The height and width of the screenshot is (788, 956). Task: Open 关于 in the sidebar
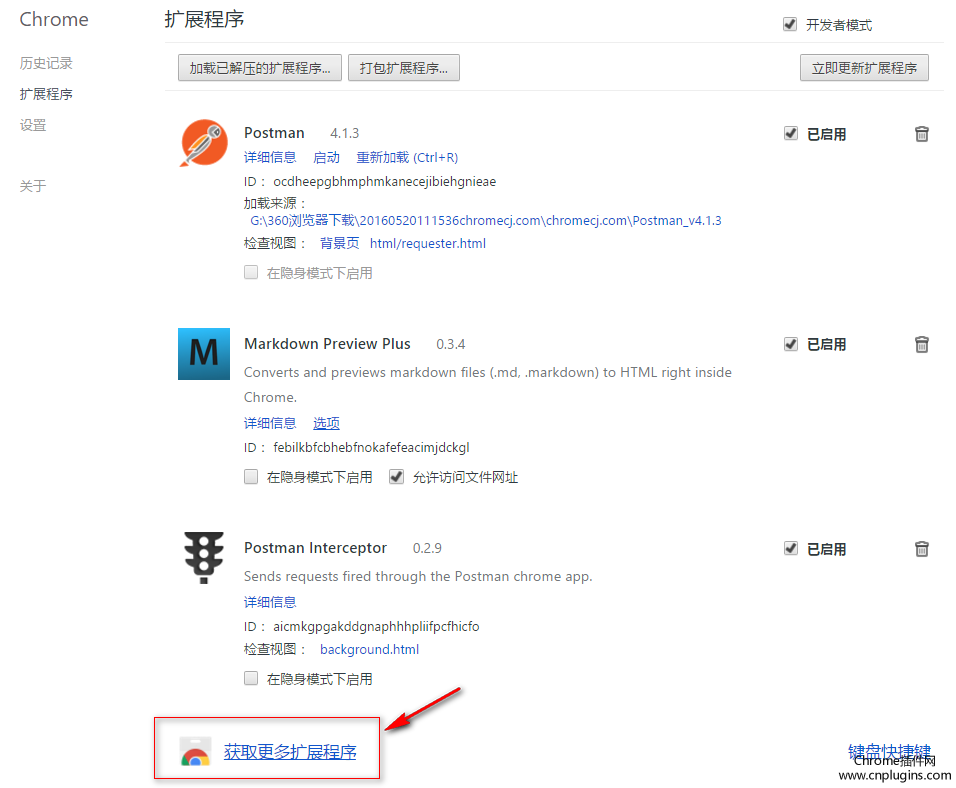click(x=33, y=186)
